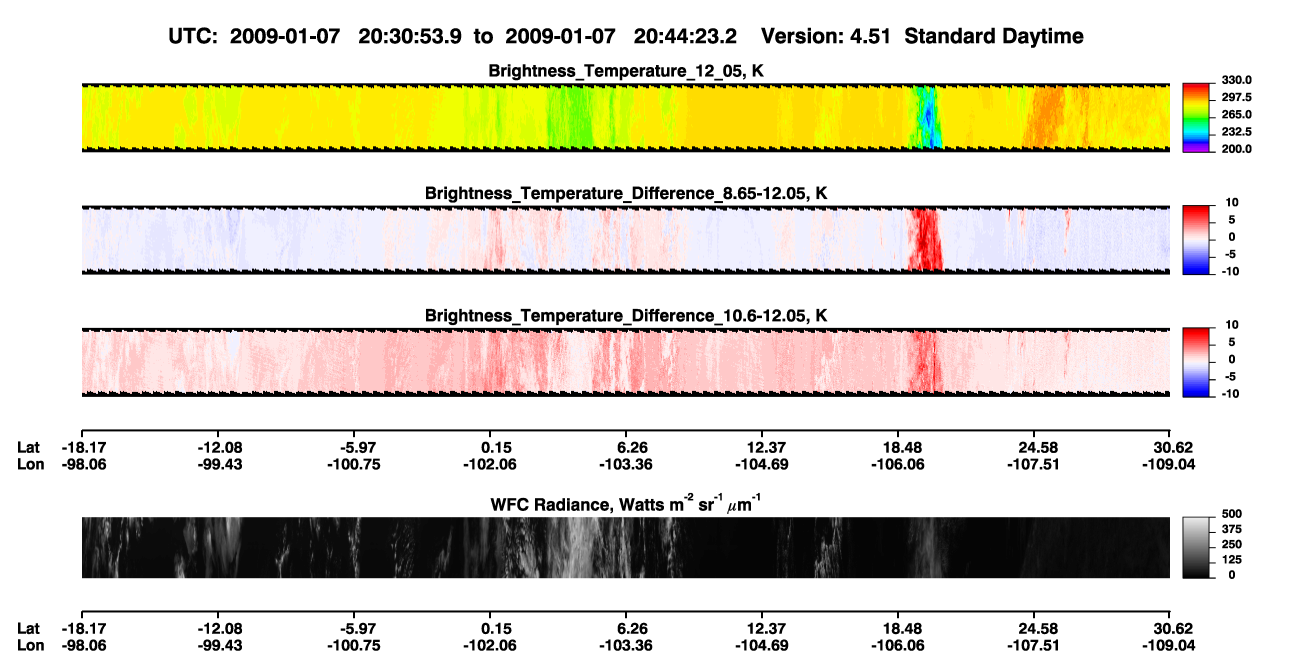Click the 200.0 colorbar label
The image size is (1300, 667).
tap(1236, 149)
